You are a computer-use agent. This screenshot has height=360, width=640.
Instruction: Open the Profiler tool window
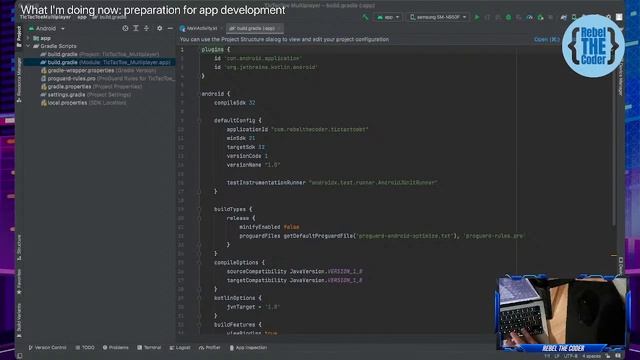coord(209,348)
